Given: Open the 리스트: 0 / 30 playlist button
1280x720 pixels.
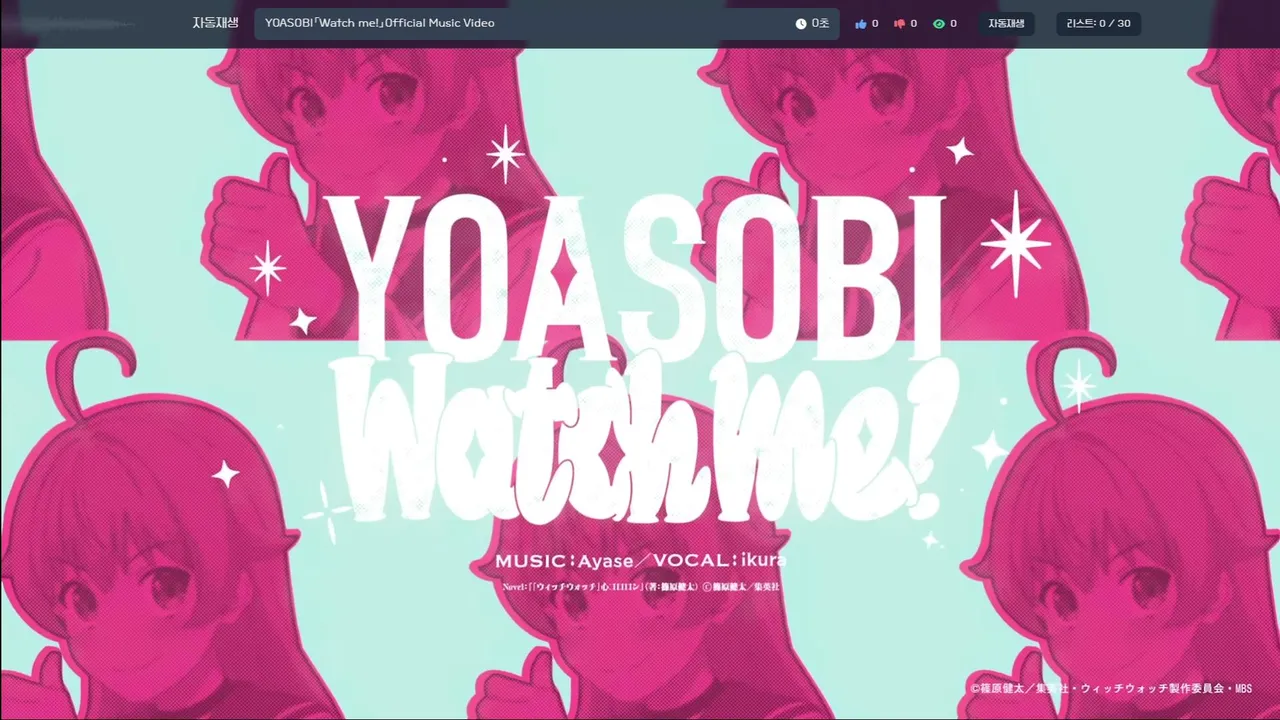Looking at the screenshot, I should (1098, 24).
